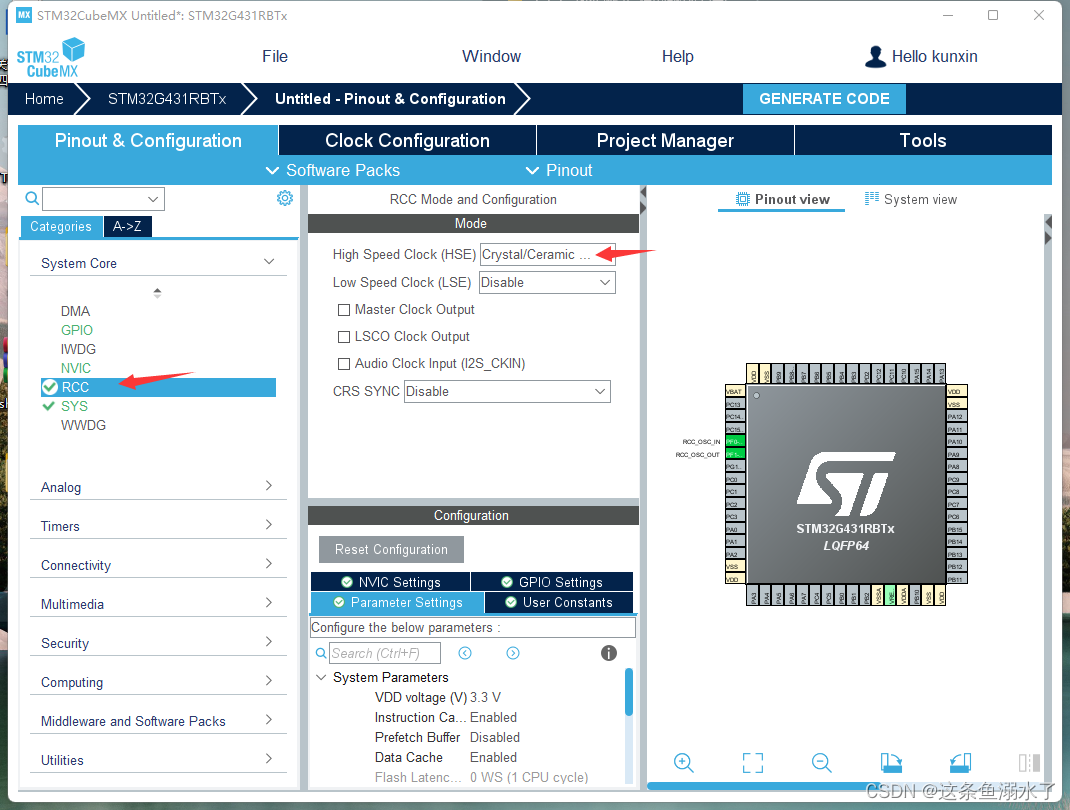Check the LSCO Clock Output option
This screenshot has height=810, width=1070.
(344, 336)
